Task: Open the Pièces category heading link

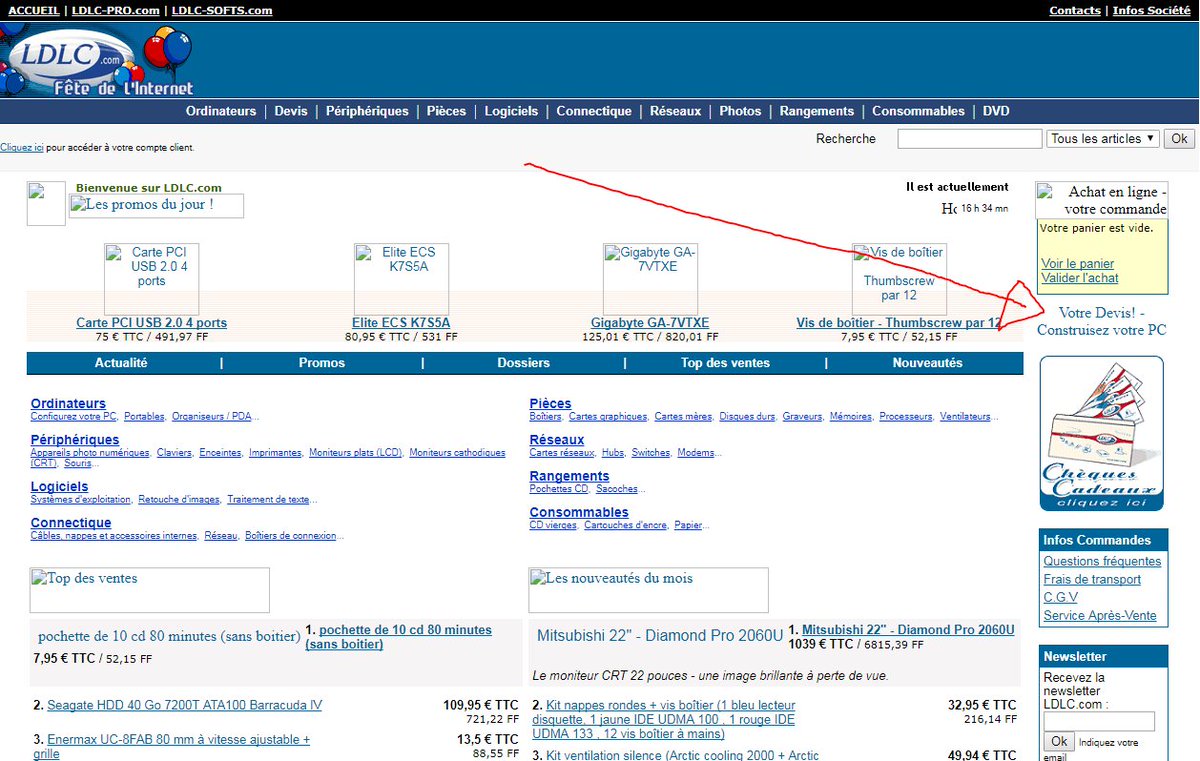Action: [x=551, y=403]
